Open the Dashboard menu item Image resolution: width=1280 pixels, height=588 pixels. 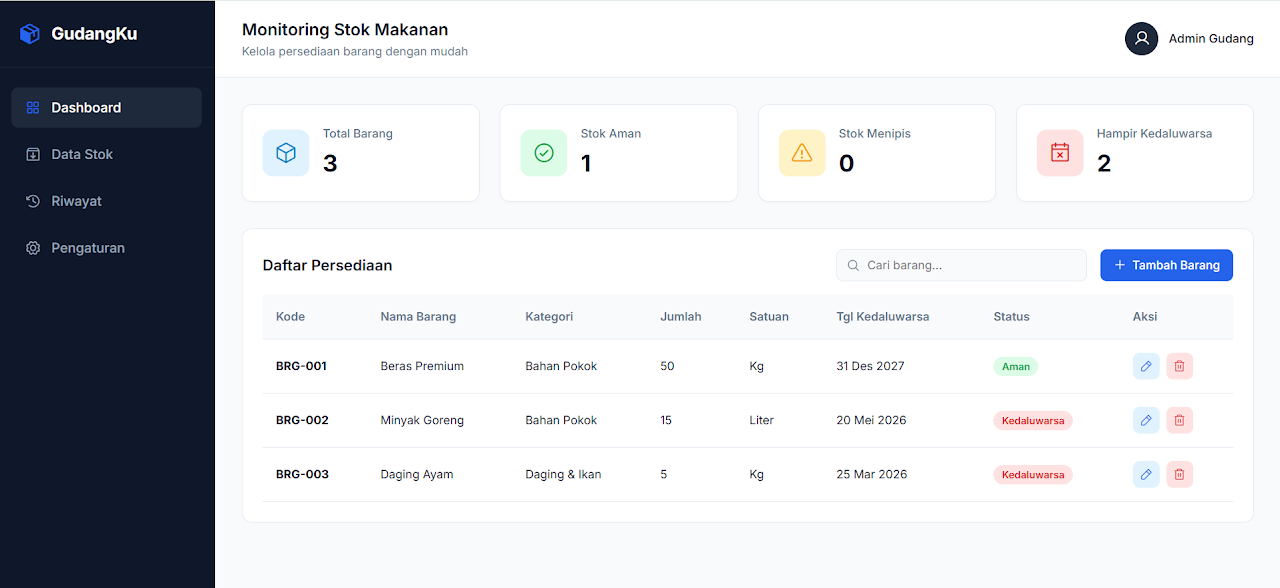click(106, 108)
